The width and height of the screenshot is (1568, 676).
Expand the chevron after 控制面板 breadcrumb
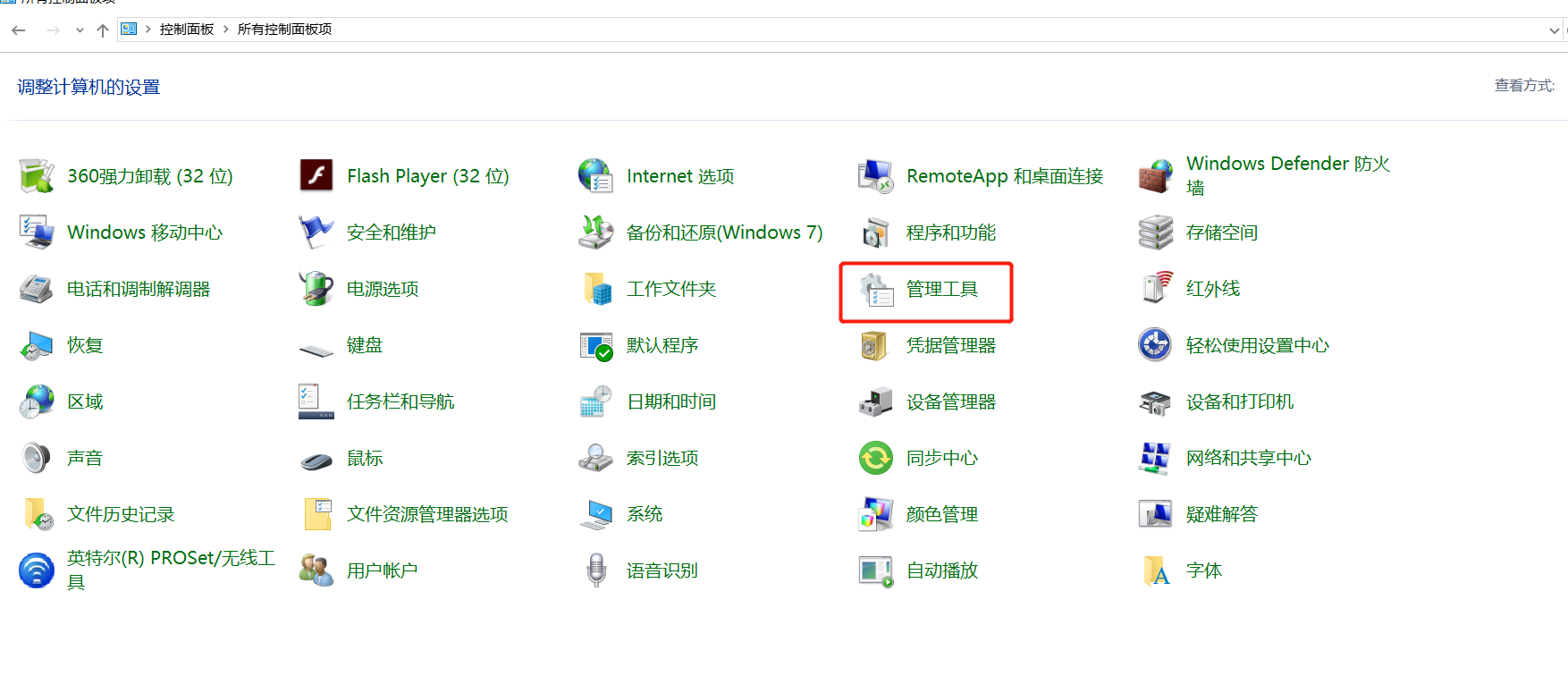(x=226, y=30)
